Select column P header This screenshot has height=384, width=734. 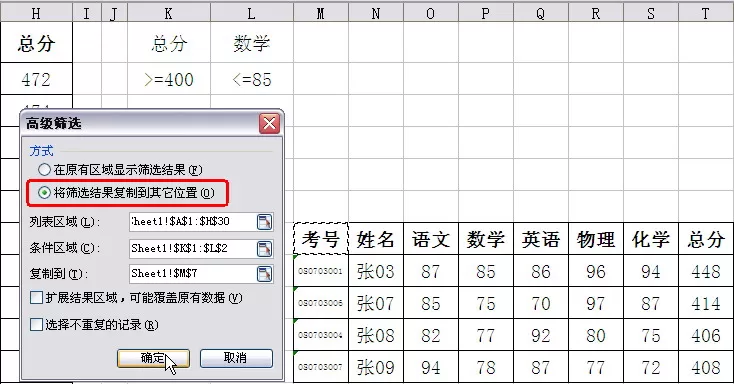[486, 14]
